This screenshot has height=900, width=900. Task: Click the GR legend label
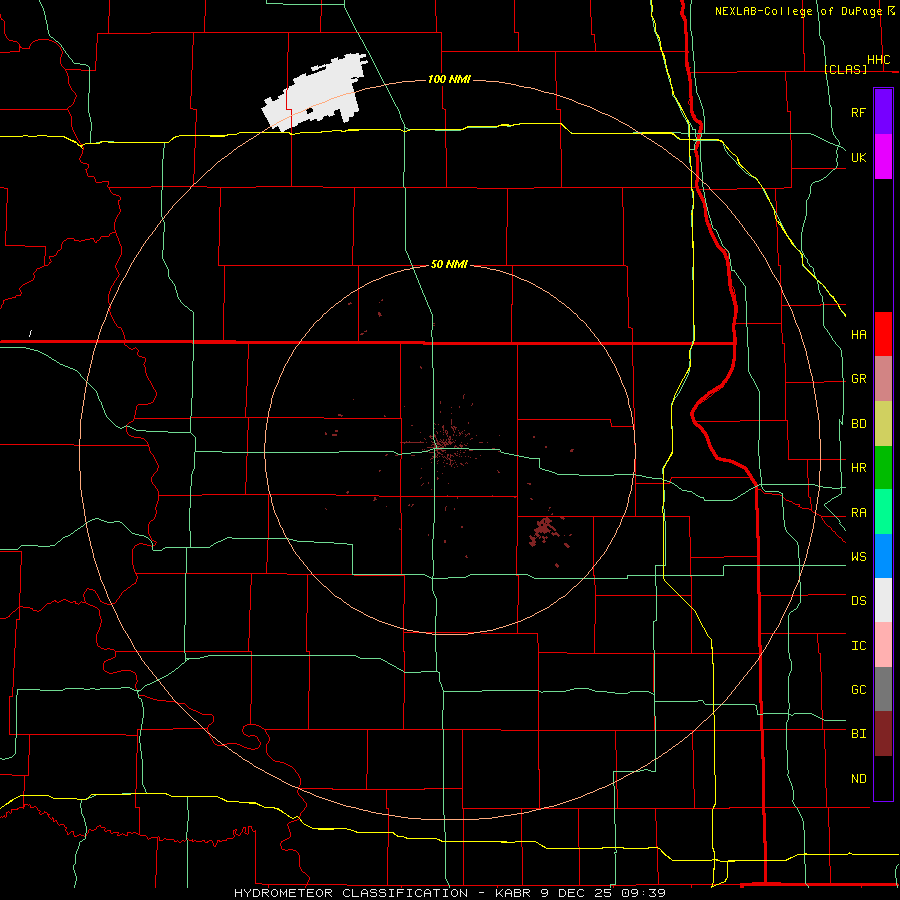point(858,379)
